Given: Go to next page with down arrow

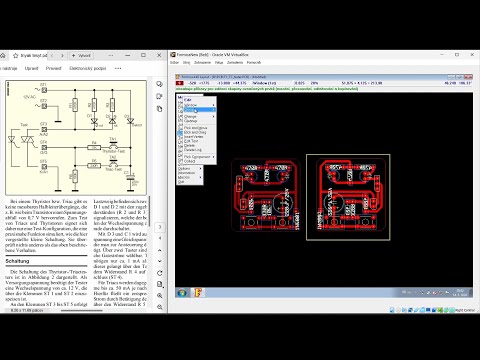Looking at the screenshot, I should 160,261.
